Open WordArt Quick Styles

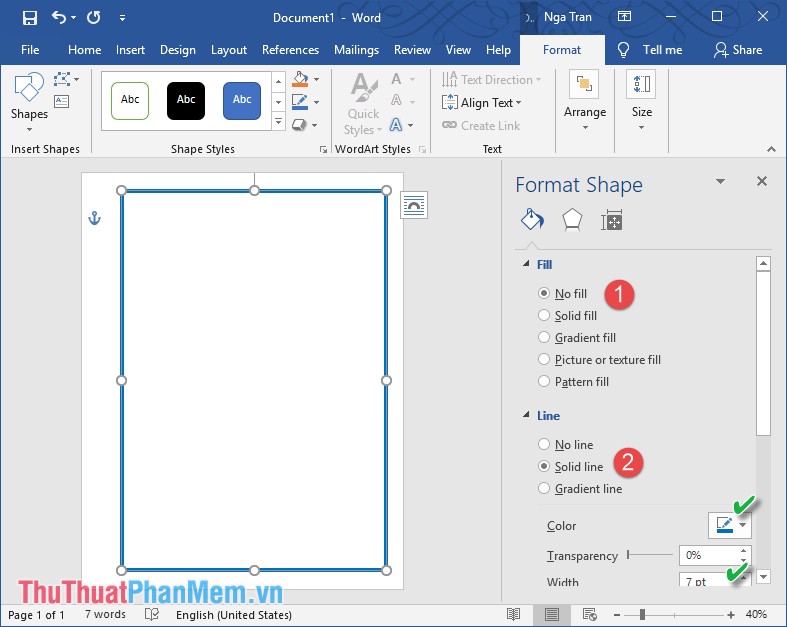(x=364, y=103)
